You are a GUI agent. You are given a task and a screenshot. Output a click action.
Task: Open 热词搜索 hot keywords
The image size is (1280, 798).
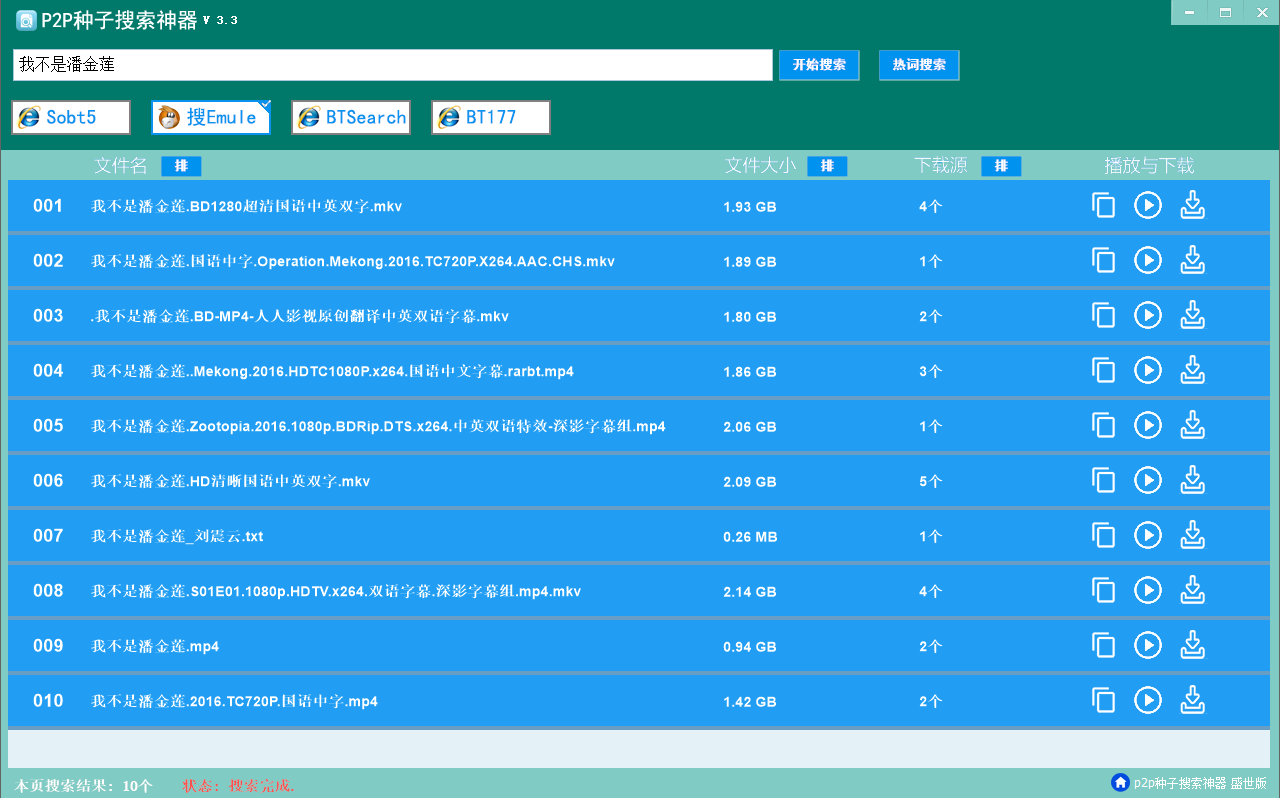919,65
